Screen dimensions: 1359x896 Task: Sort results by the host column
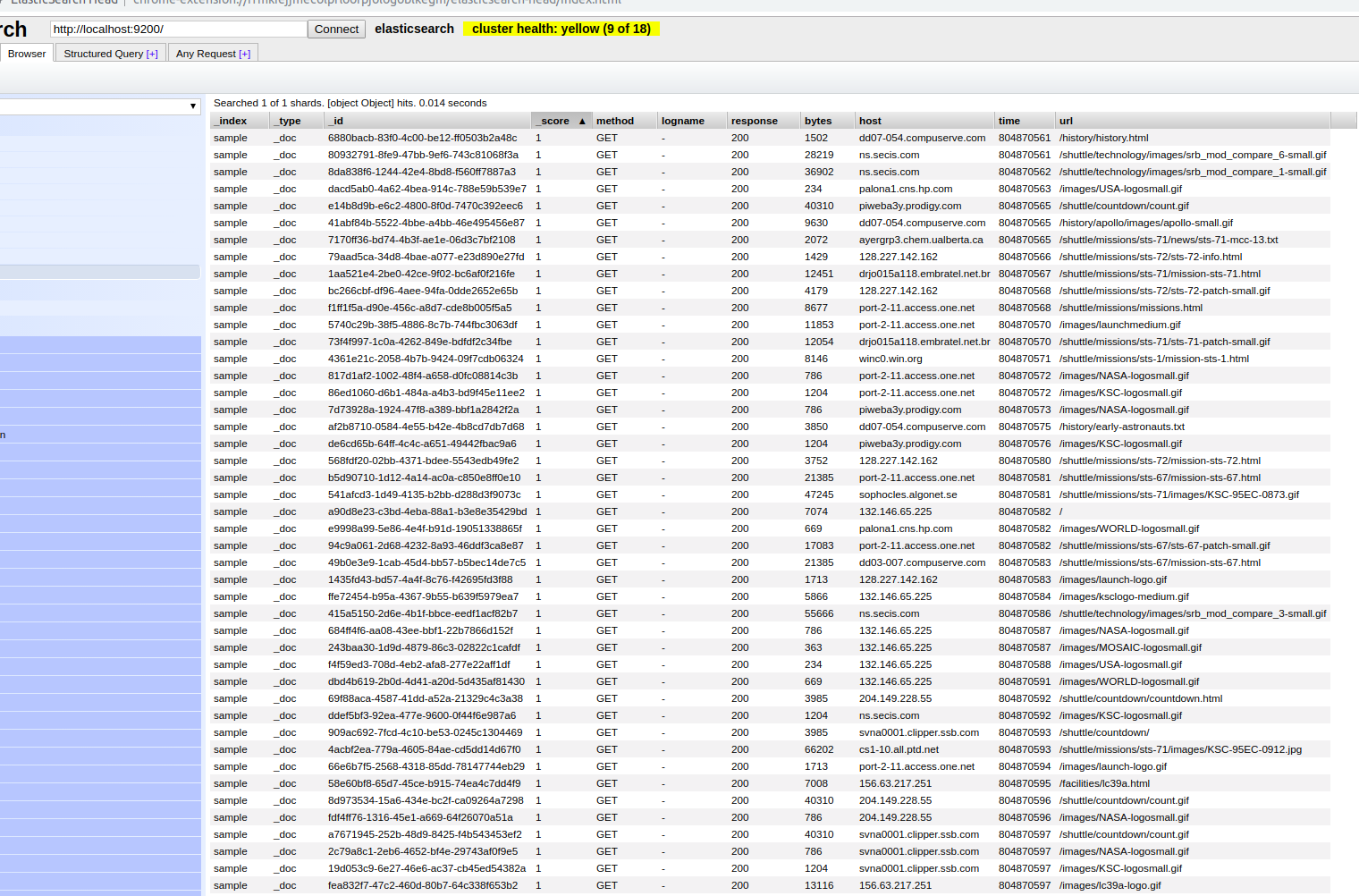pos(868,121)
